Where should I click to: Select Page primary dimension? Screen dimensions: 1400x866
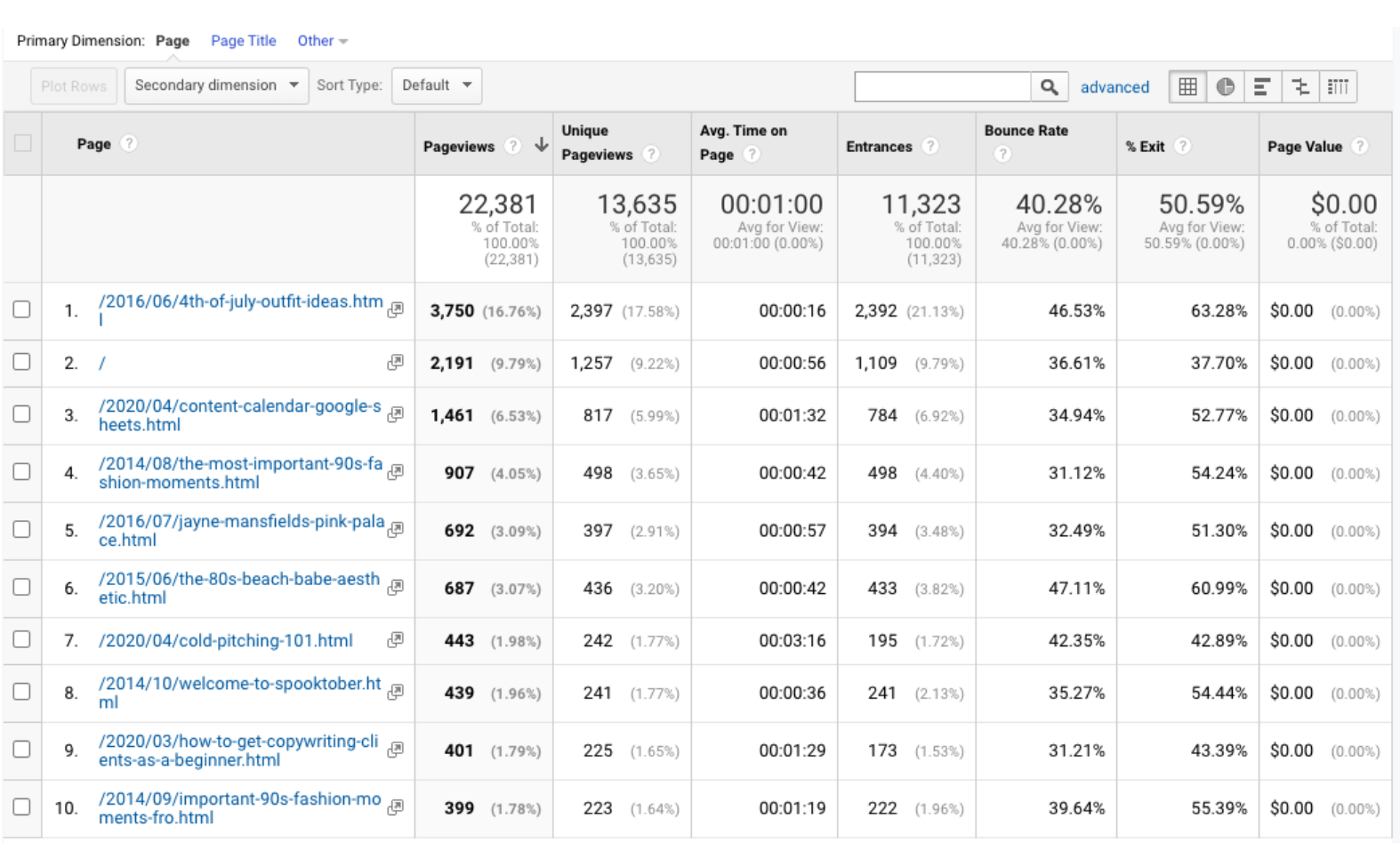point(172,41)
